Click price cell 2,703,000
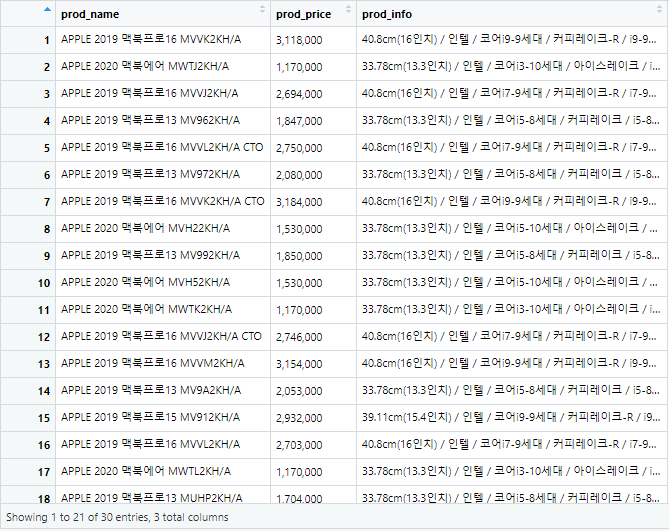The height and width of the screenshot is (531, 669). coord(313,445)
